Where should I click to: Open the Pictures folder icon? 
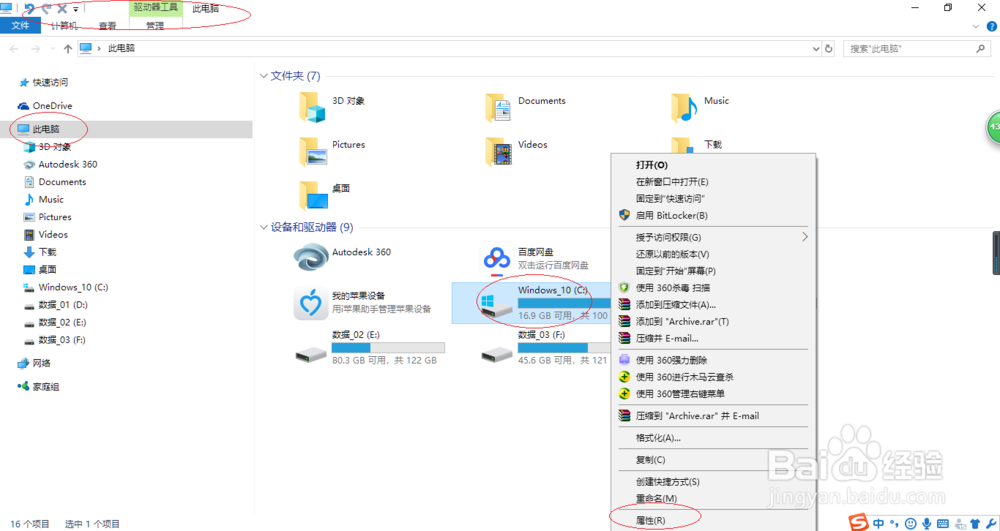point(312,151)
